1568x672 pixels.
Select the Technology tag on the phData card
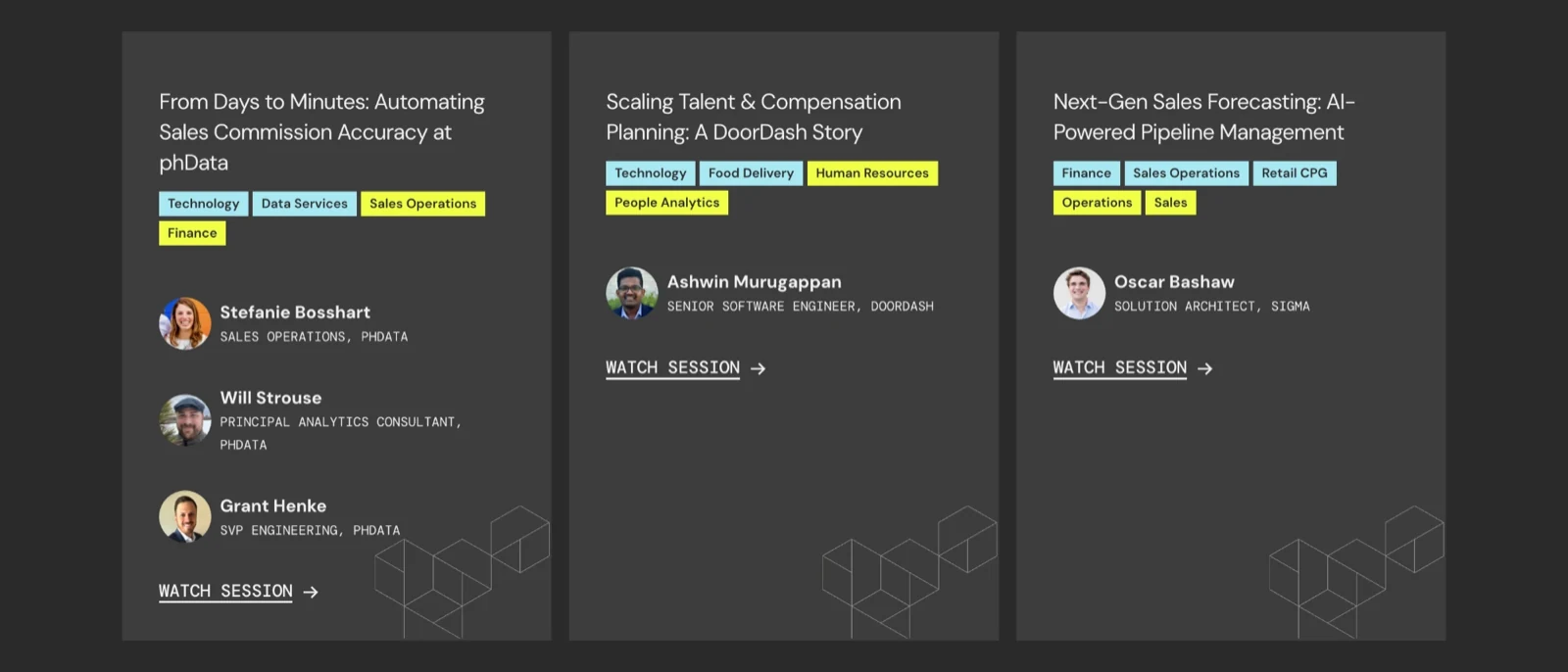[204, 204]
